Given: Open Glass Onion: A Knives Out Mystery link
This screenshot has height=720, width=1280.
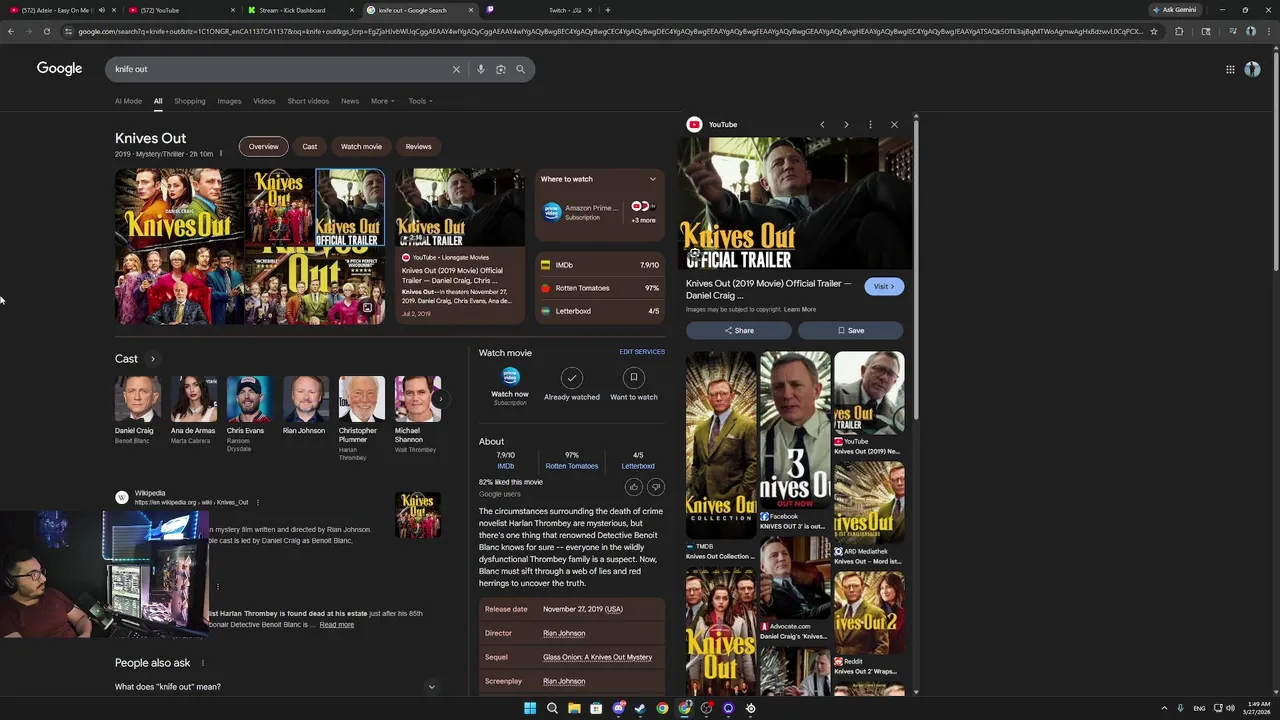Looking at the screenshot, I should [597, 657].
